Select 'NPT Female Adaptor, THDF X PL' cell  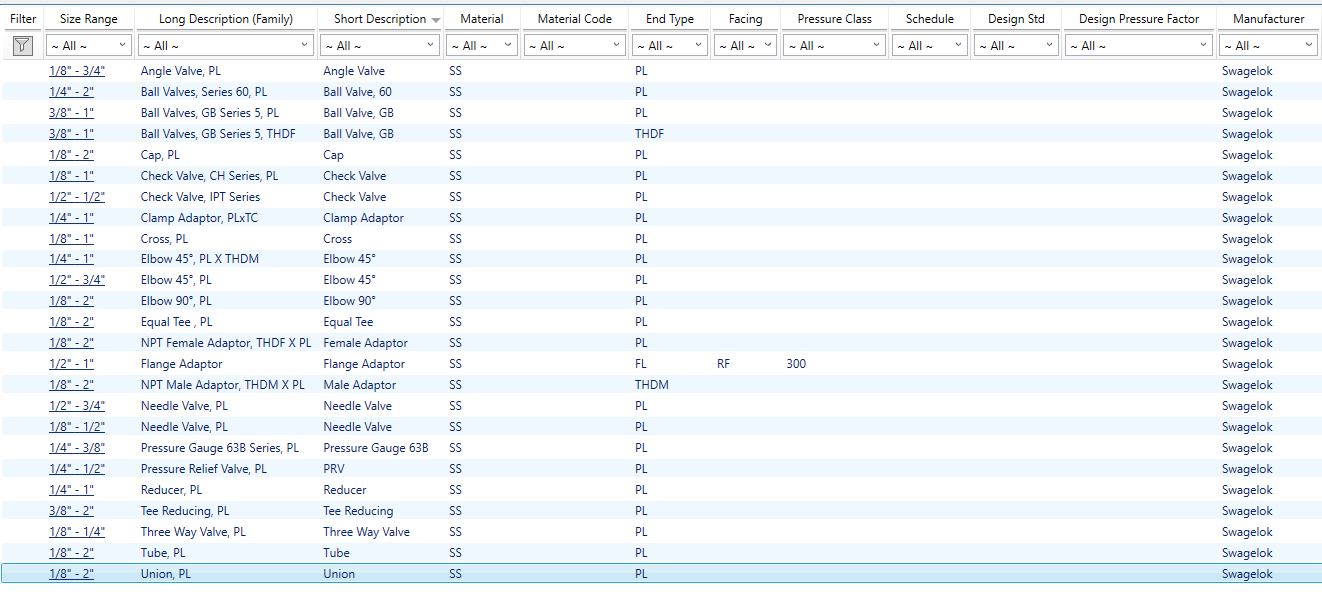[226, 343]
